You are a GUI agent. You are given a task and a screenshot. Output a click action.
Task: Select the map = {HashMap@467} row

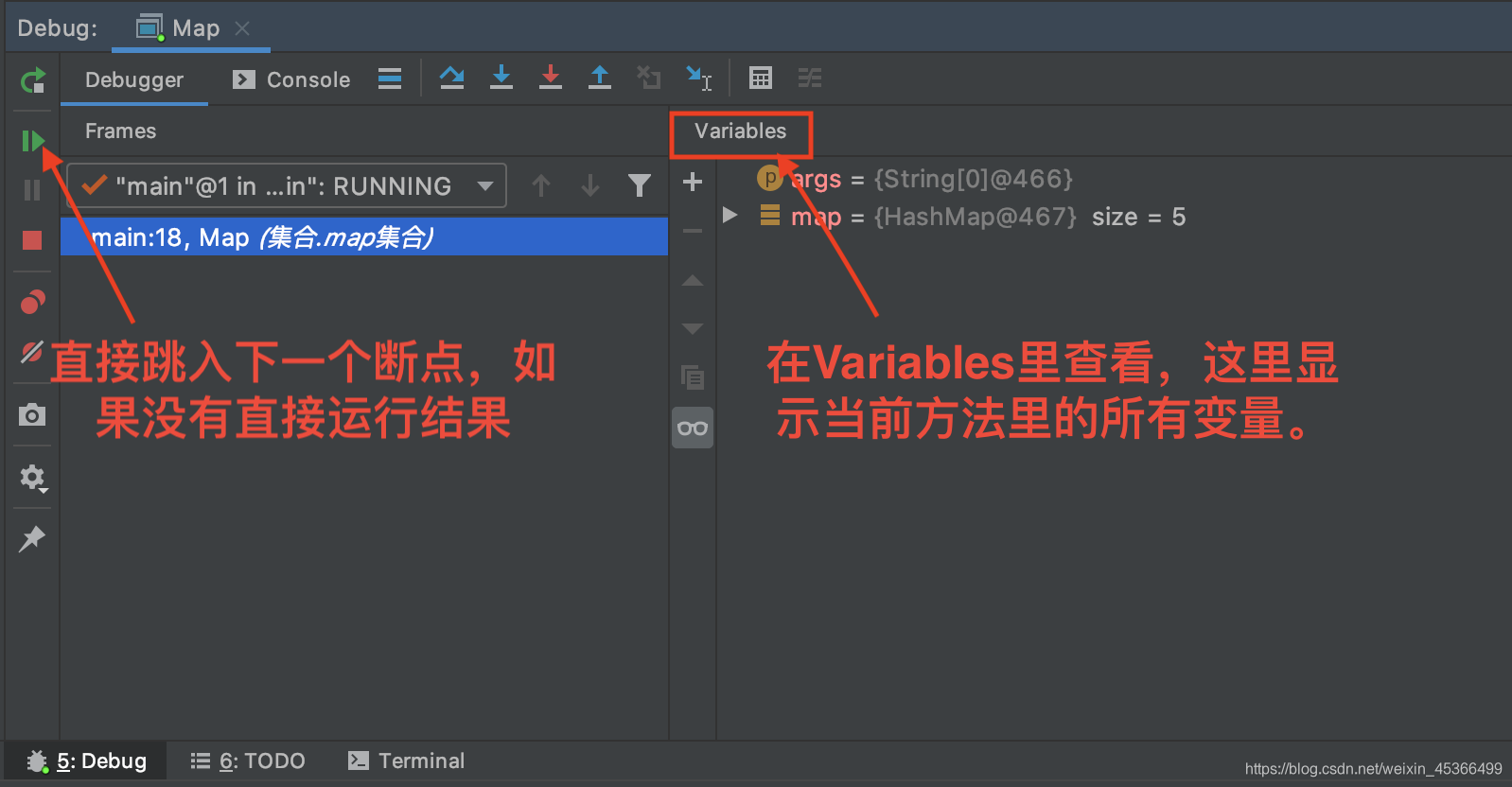pos(1115,217)
